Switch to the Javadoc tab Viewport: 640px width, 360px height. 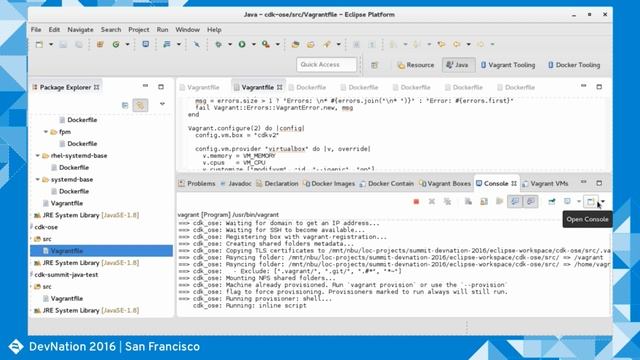pyautogui.click(x=236, y=184)
